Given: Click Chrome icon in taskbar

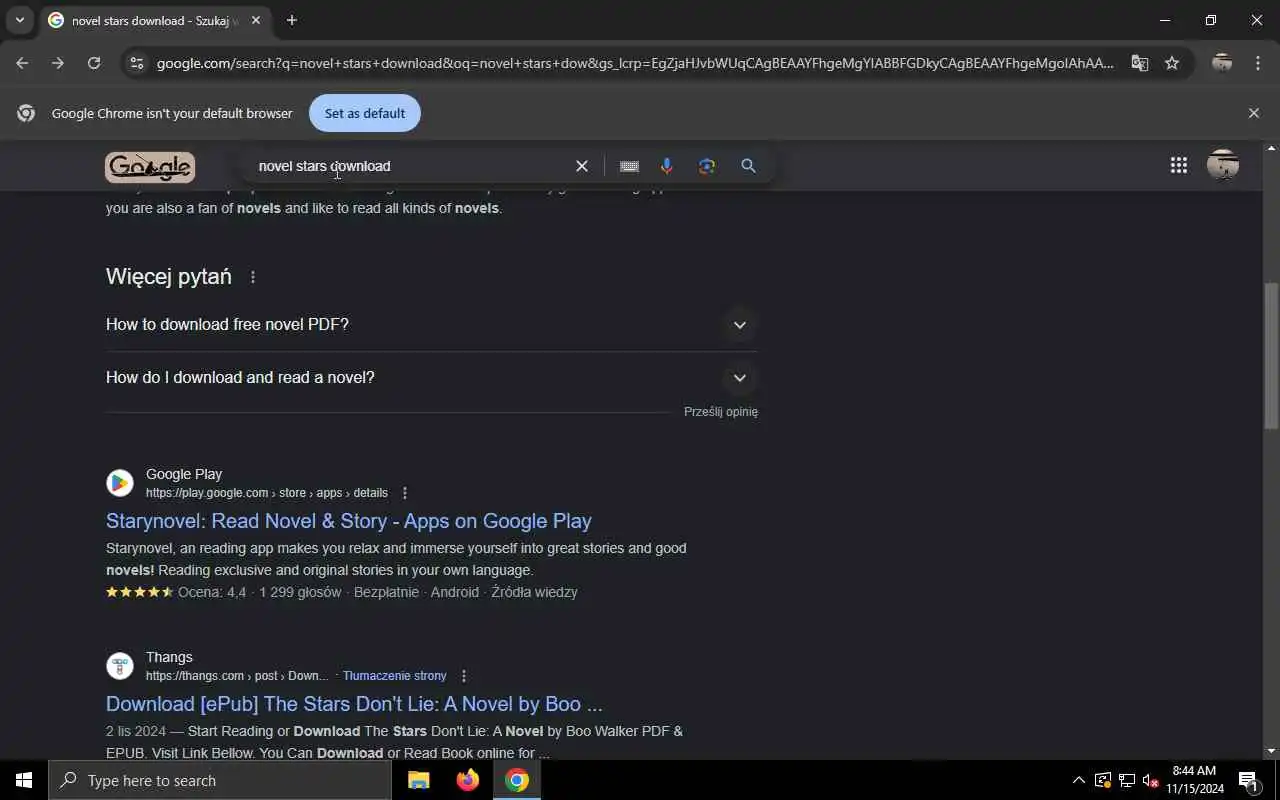Looking at the screenshot, I should pos(517,780).
